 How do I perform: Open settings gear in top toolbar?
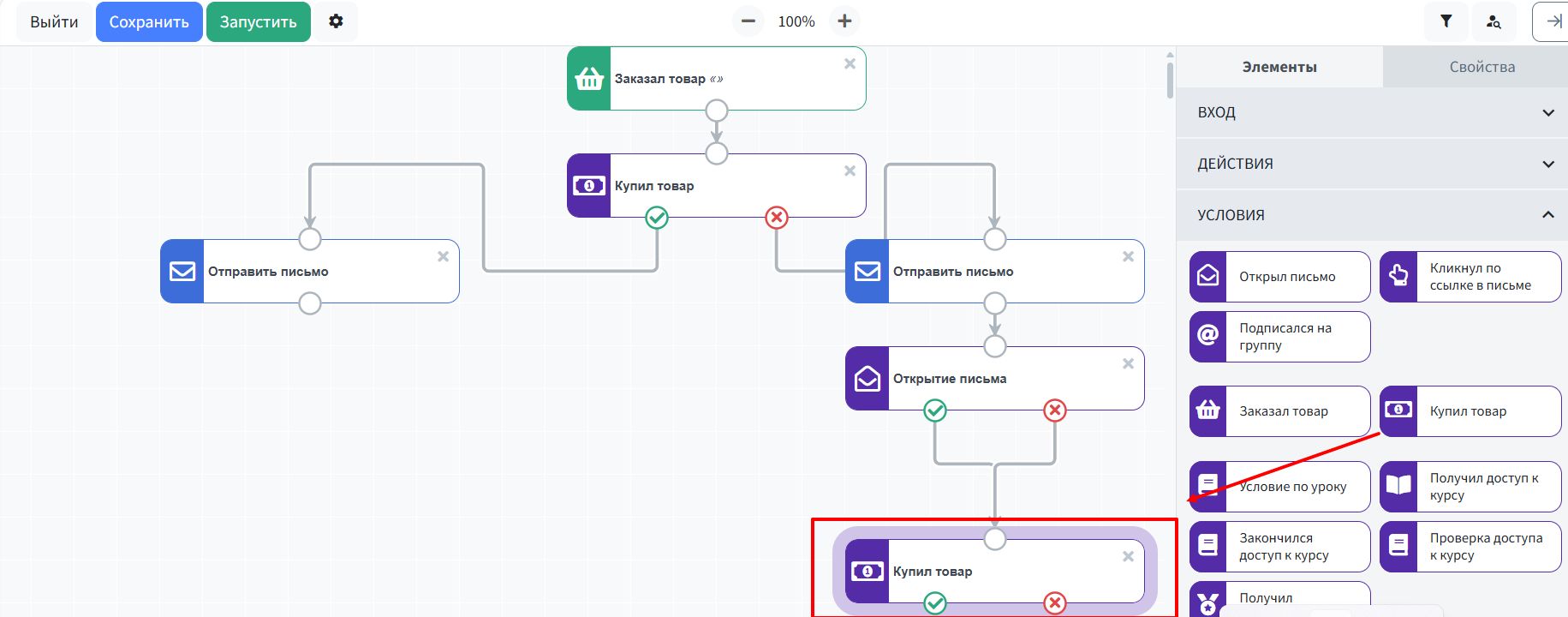pos(336,21)
